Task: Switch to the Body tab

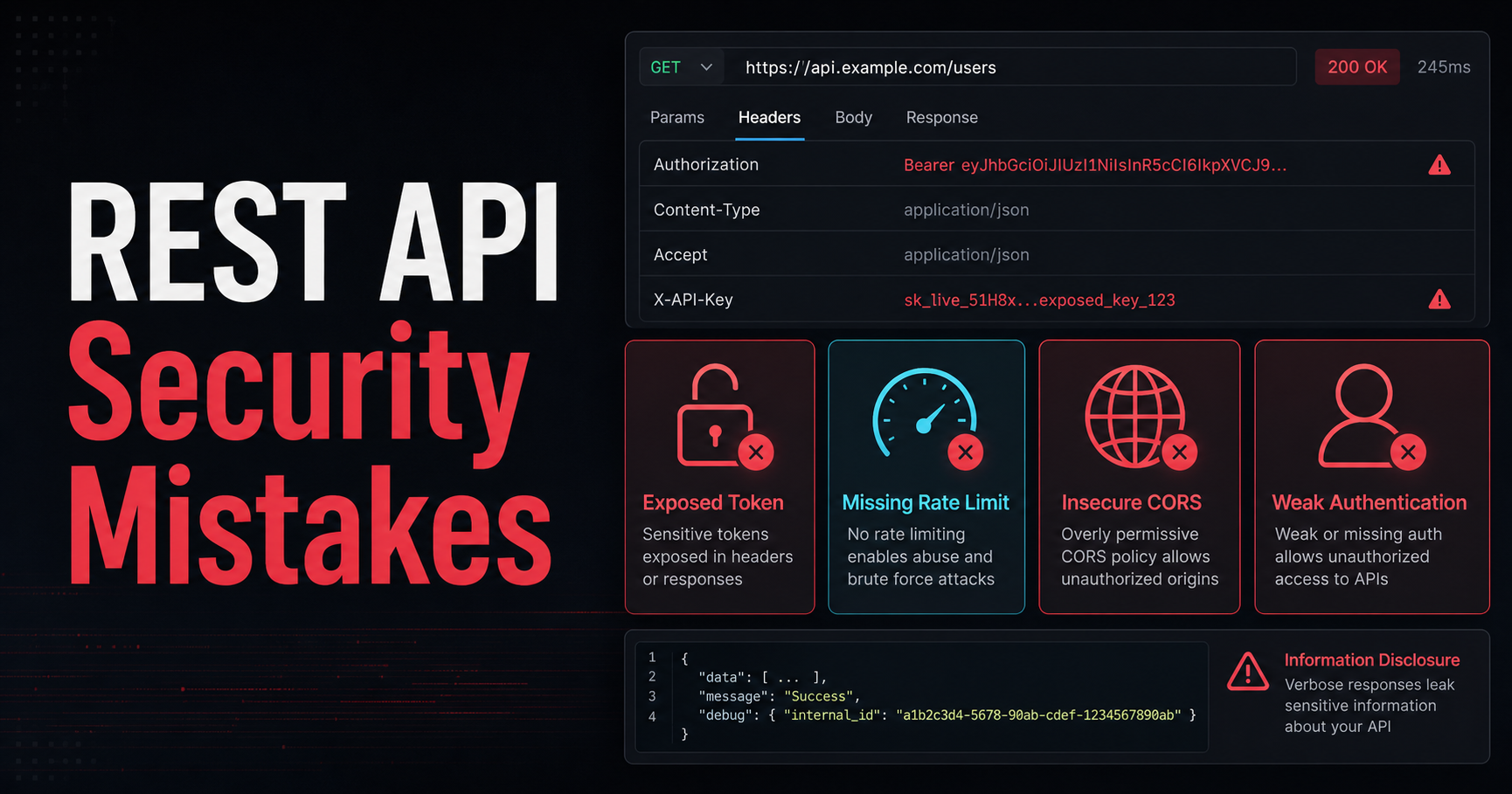Action: pos(854,117)
